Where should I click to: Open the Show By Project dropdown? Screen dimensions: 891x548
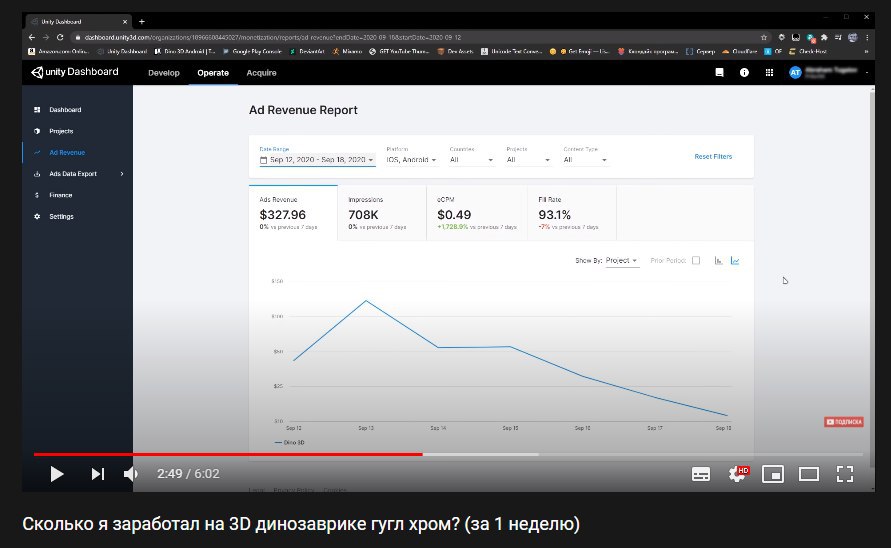pyautogui.click(x=622, y=261)
